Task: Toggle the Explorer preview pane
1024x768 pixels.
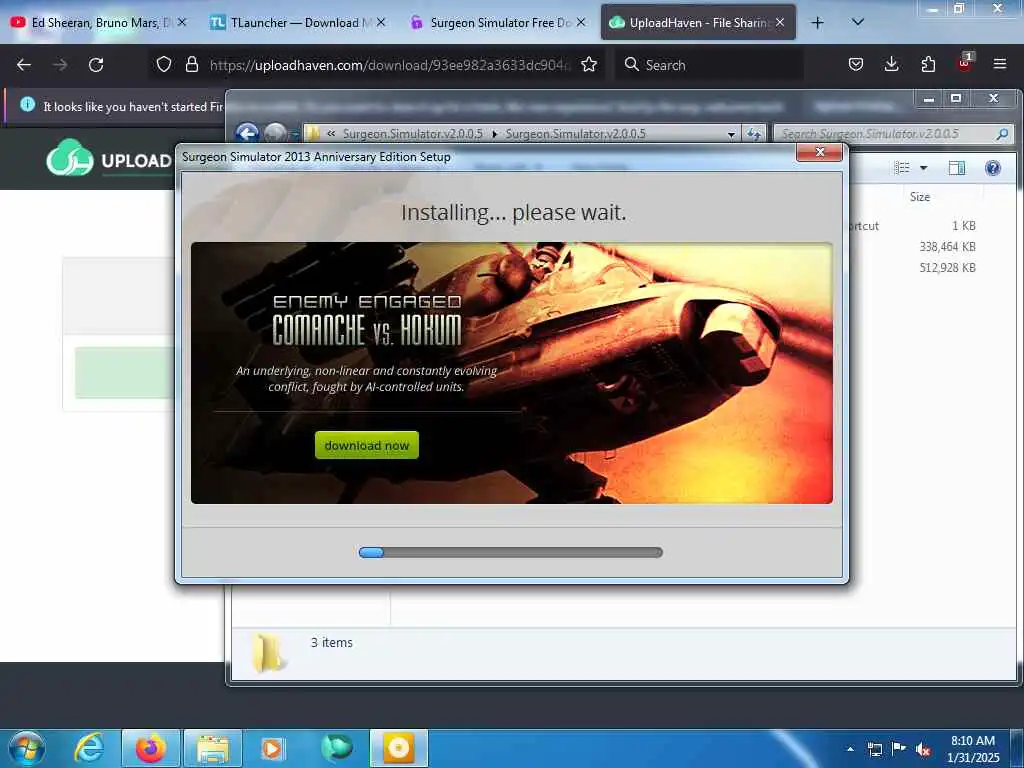Action: (957, 168)
